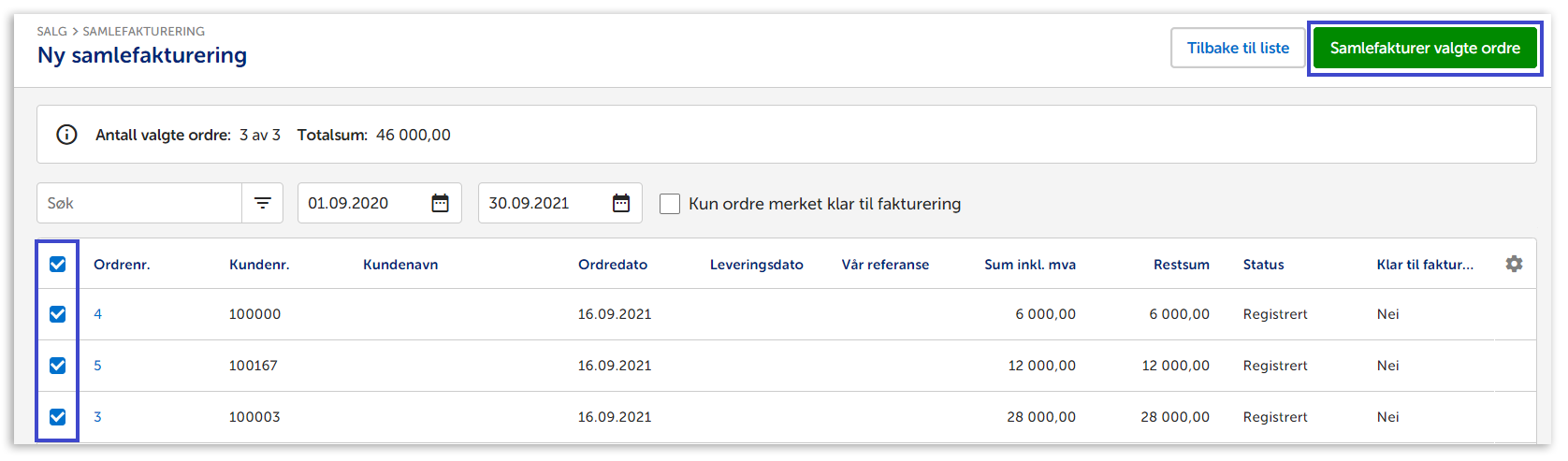The width and height of the screenshot is (1568, 461).
Task: Sort by the Status column header
Action: (x=1263, y=265)
